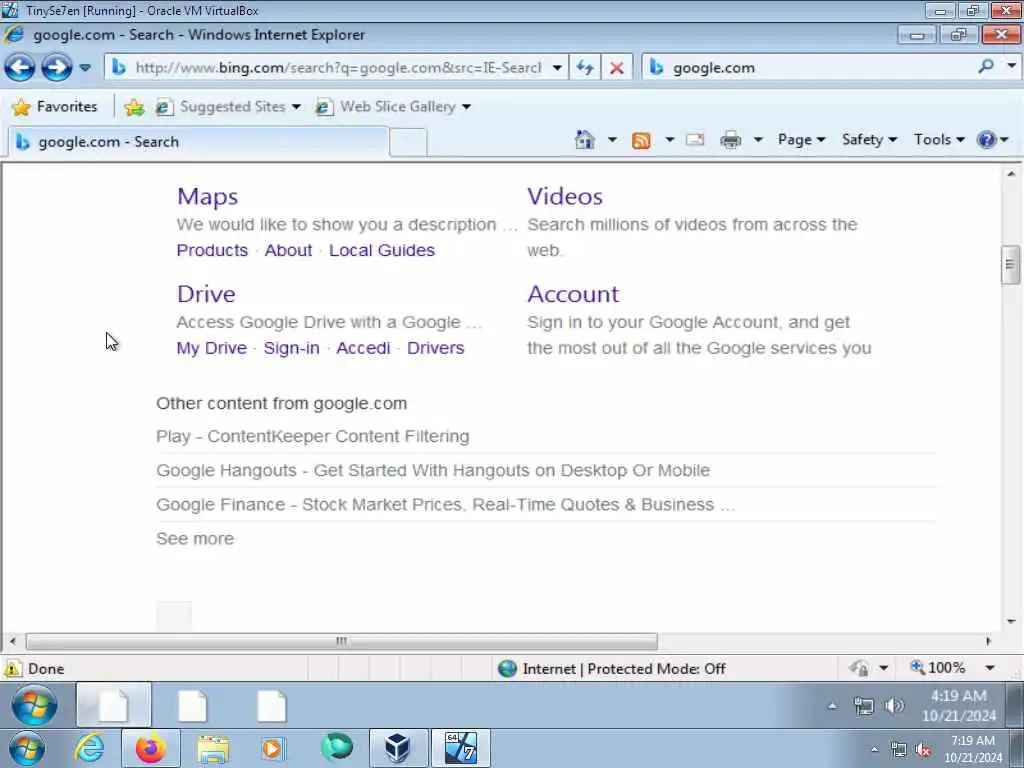
Task: Expand the Print dropdown arrow
Action: pyautogui.click(x=758, y=140)
